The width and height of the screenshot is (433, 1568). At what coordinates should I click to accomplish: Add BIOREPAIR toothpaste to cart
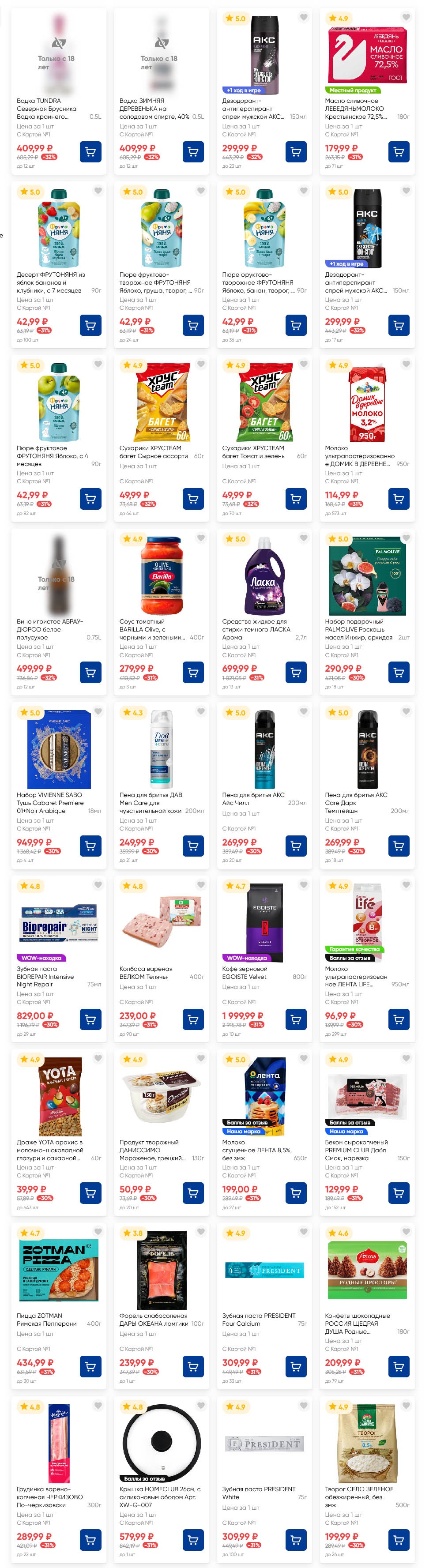click(x=91, y=1019)
